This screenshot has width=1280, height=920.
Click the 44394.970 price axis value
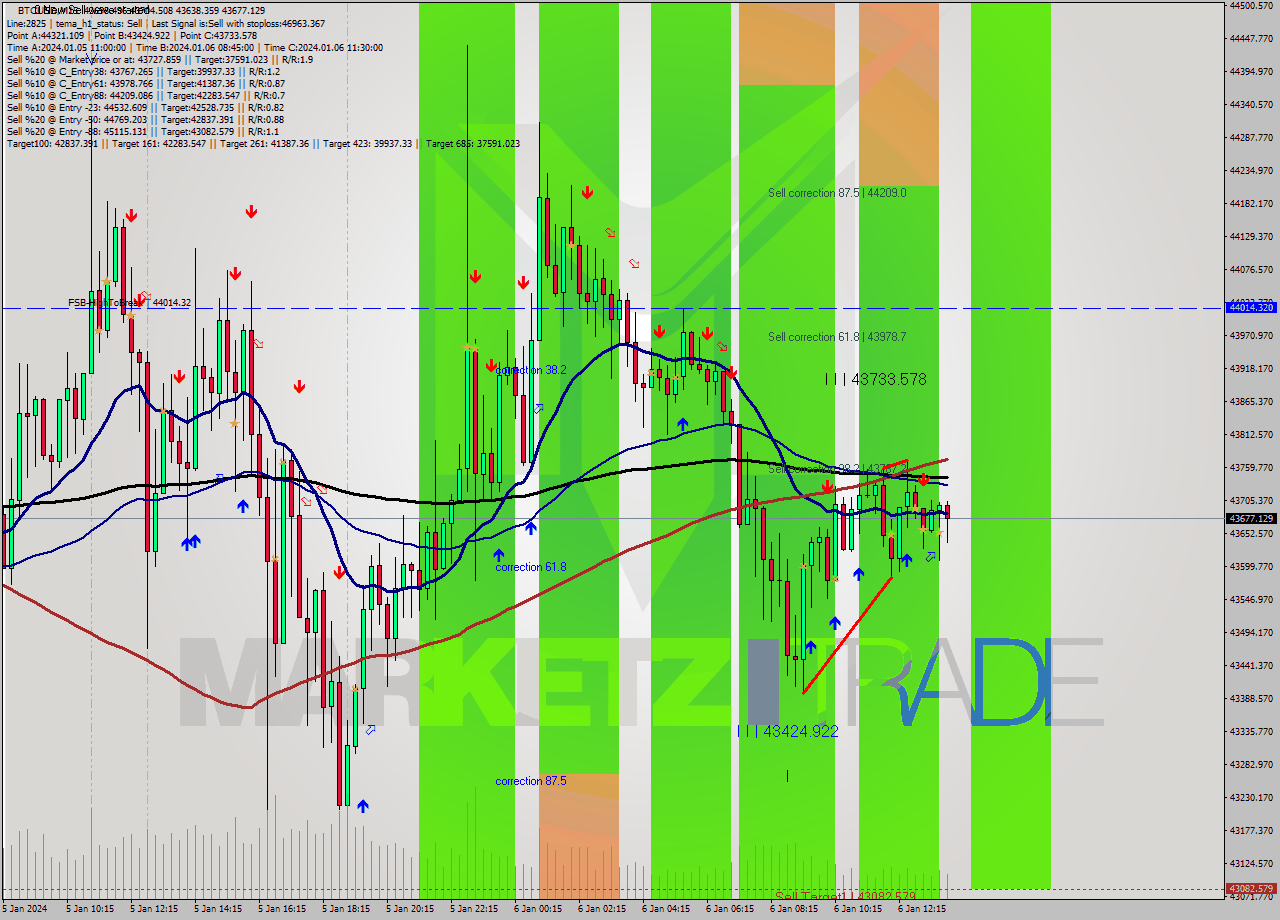pyautogui.click(x=1251, y=71)
